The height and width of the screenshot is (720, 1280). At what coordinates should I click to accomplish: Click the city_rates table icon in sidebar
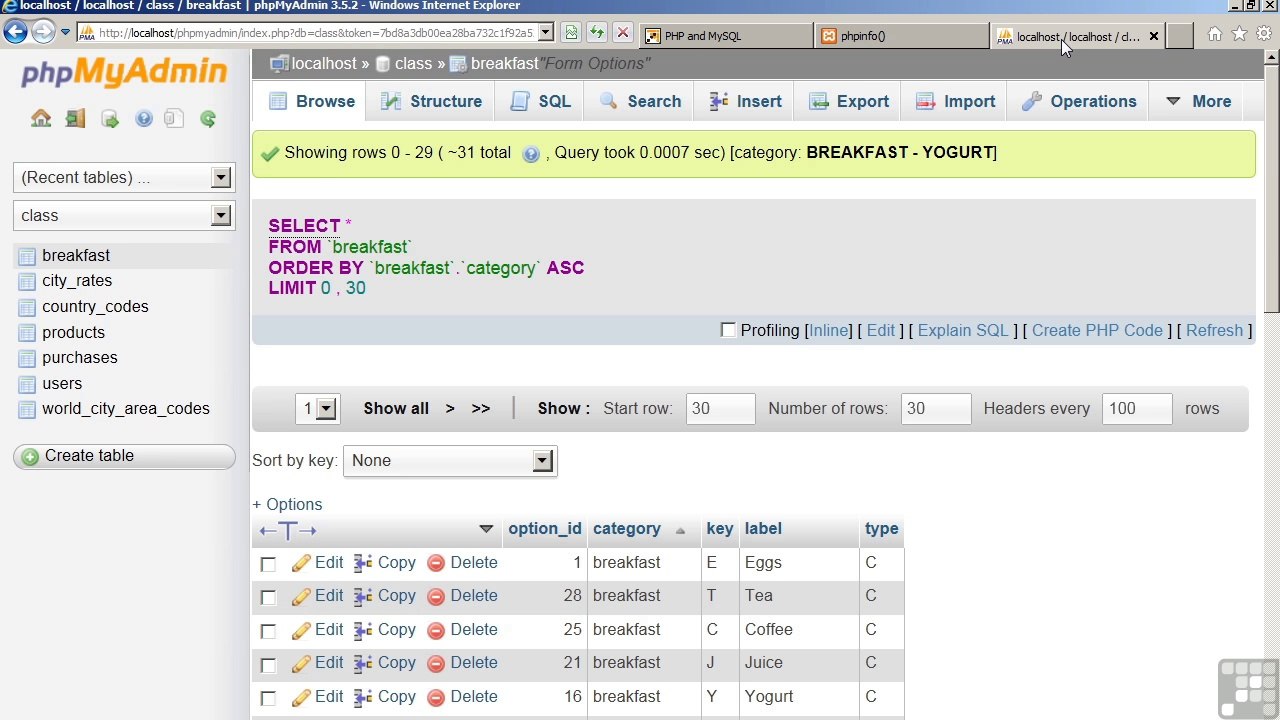click(x=27, y=281)
